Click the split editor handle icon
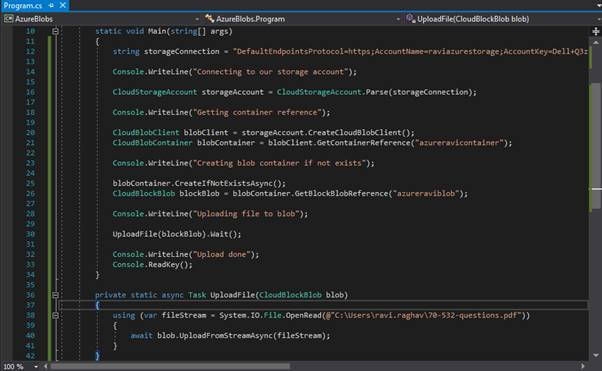The height and width of the screenshot is (371, 602). point(596,31)
